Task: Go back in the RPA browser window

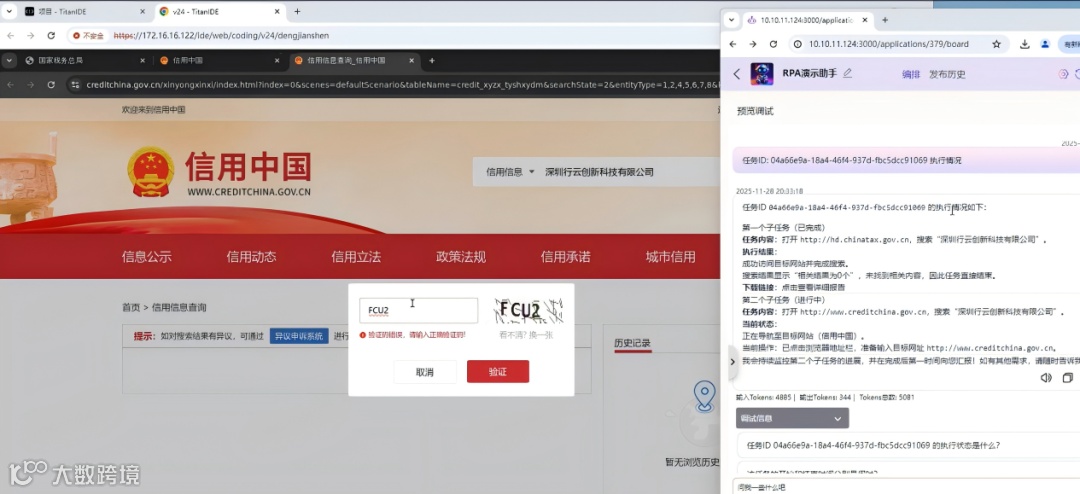Action: [x=733, y=44]
